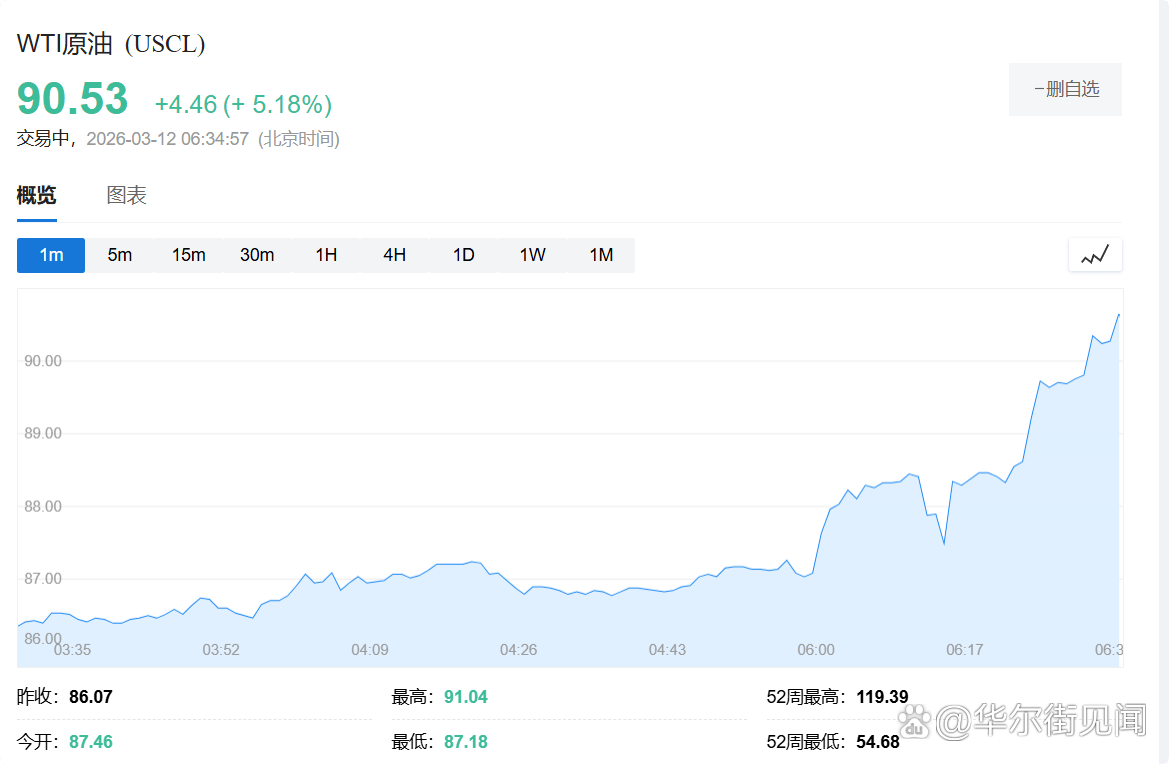Select the 1H timeframe

tap(326, 255)
